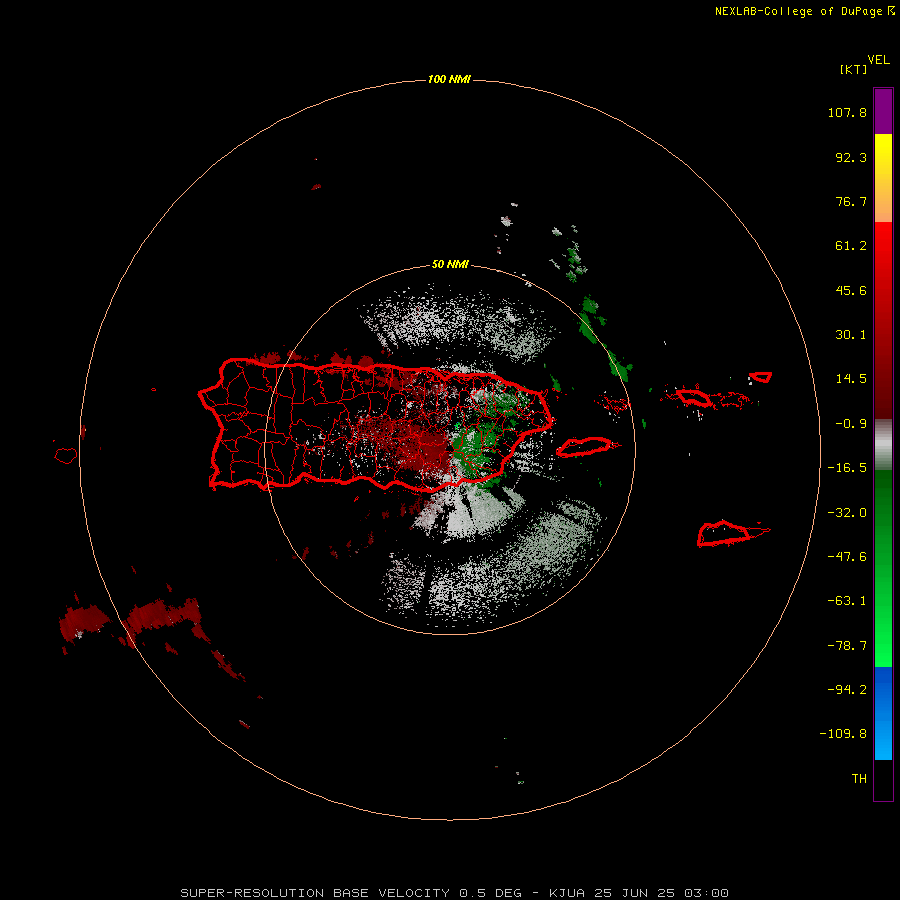Click the 61.2 legend value
900x900 pixels.
(851, 246)
